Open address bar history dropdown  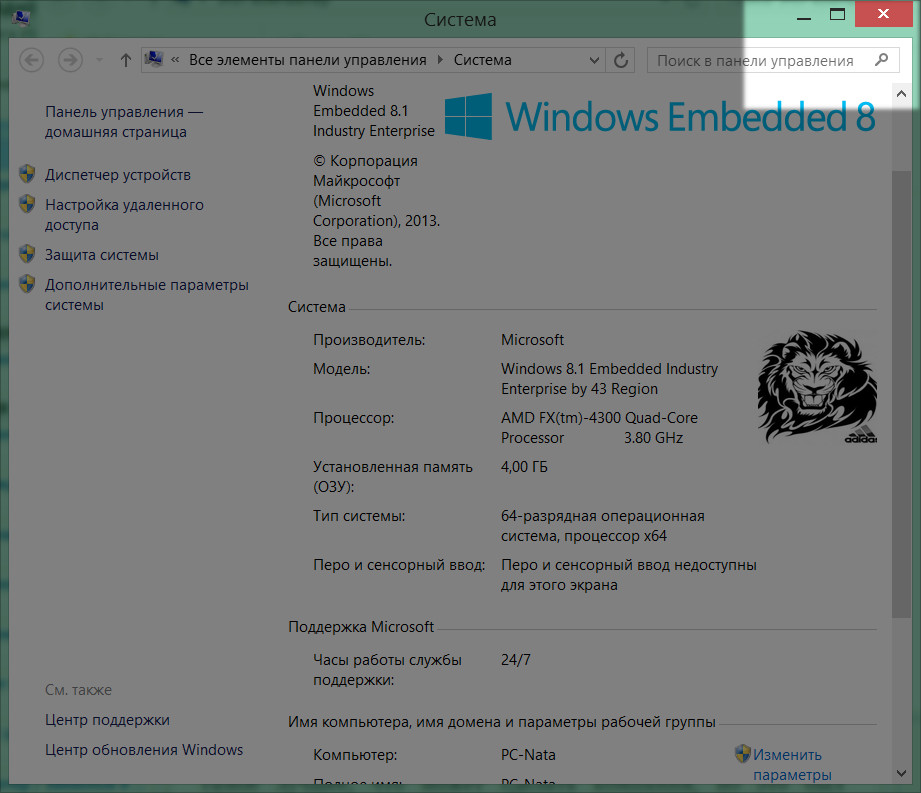point(594,60)
